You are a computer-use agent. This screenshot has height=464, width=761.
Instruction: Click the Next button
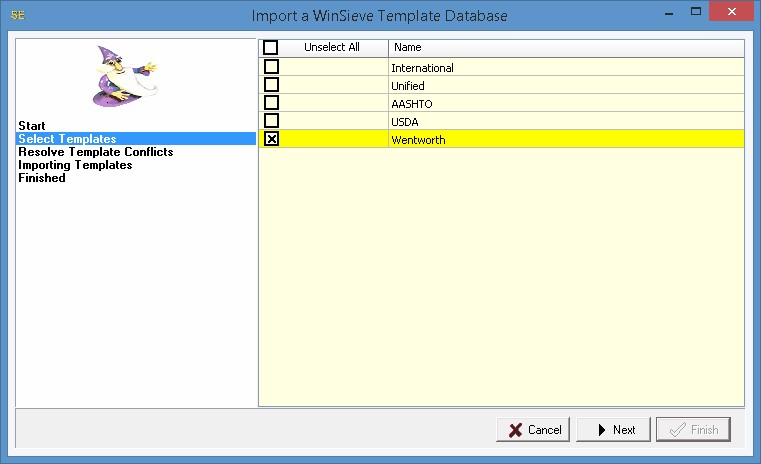(612, 430)
